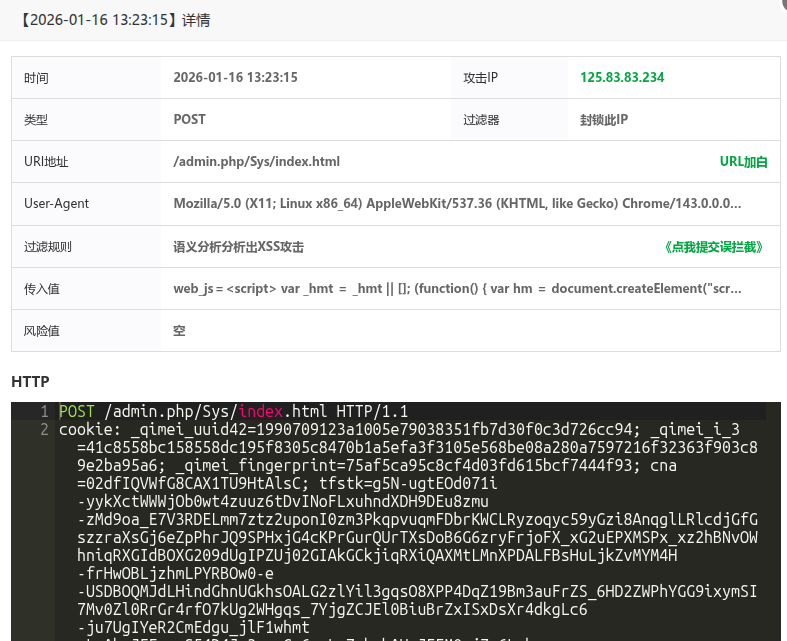The width and height of the screenshot is (787, 641).
Task: Click the 类型 label cell
Action: click(x=86, y=120)
